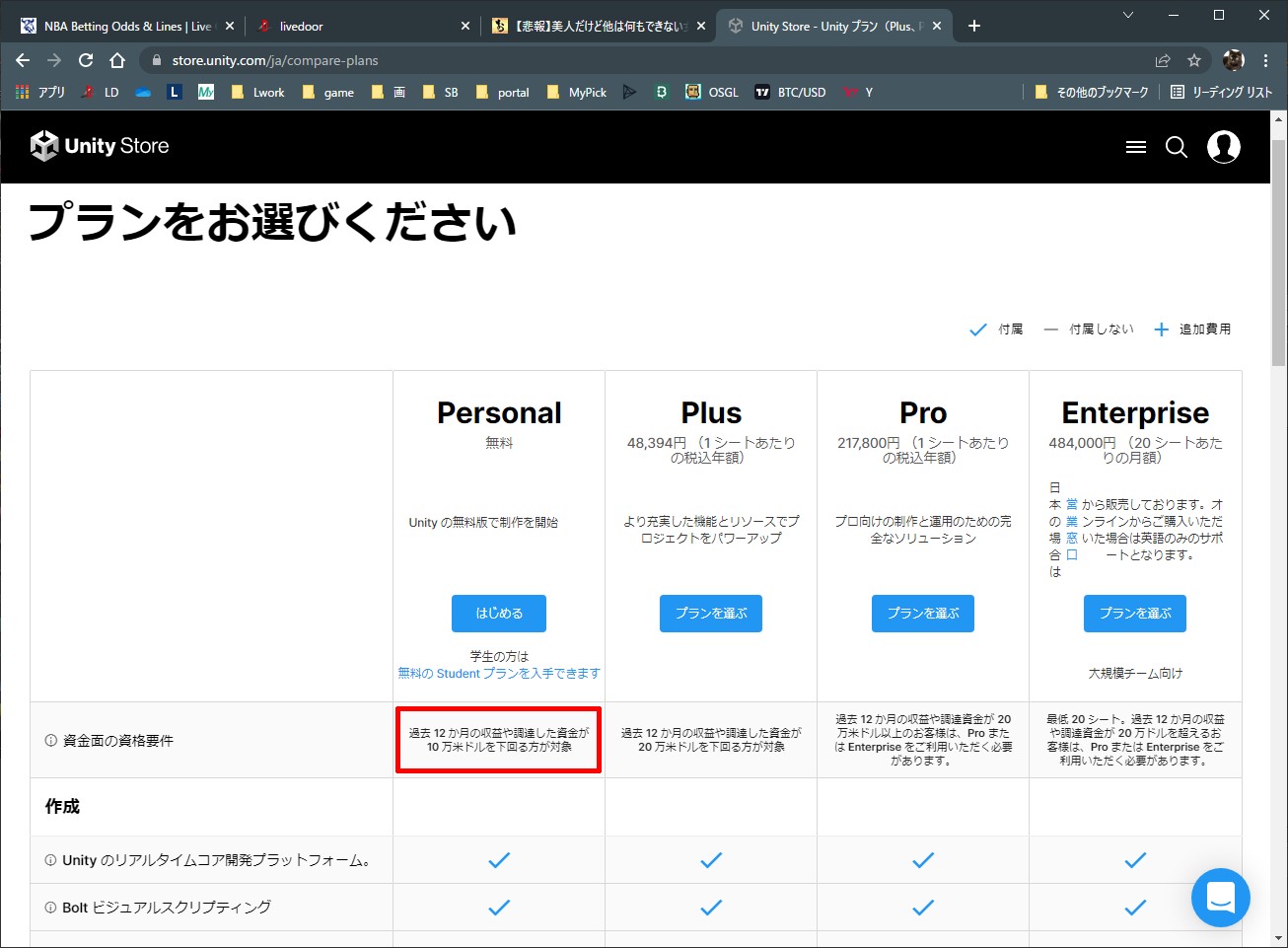
Task: Open the 画 bookmark folder
Action: point(389,92)
